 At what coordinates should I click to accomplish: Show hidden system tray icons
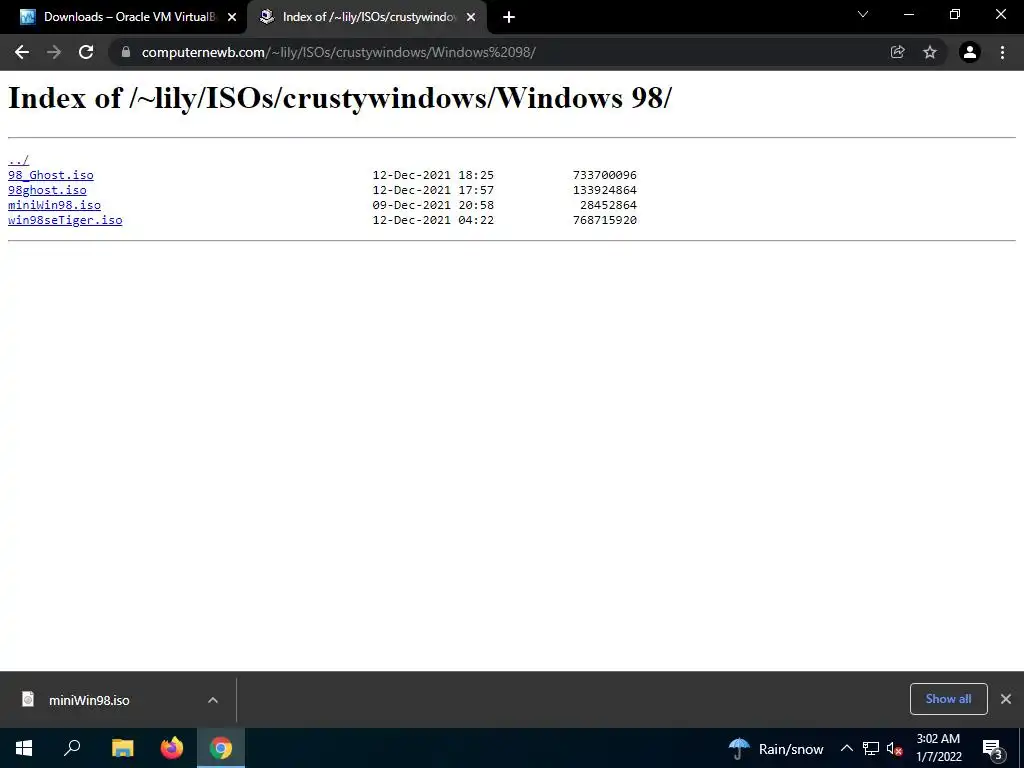tap(846, 748)
